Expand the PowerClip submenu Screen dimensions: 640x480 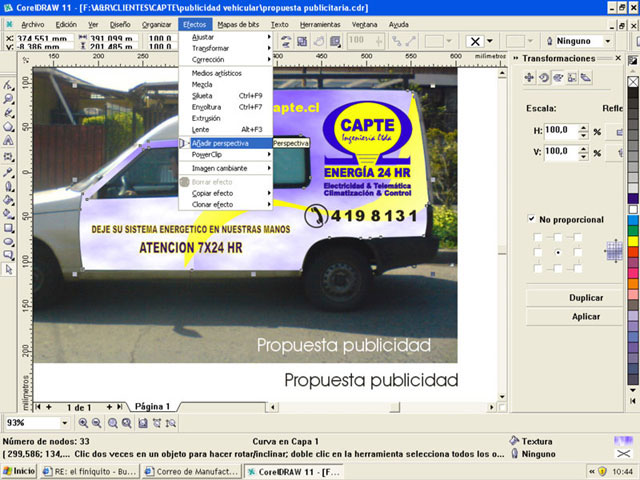coord(226,155)
